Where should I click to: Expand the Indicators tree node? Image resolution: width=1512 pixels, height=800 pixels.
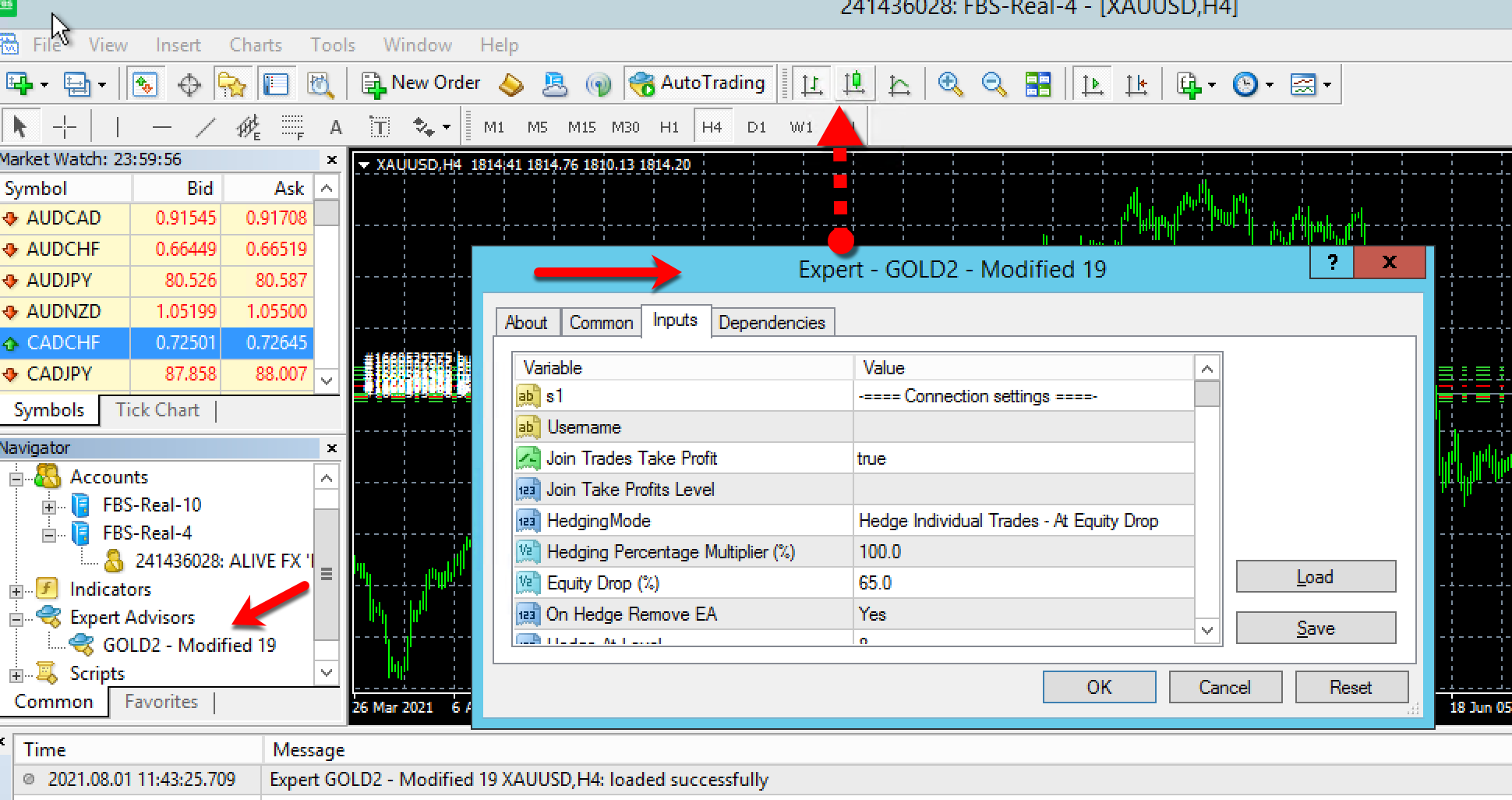16,590
